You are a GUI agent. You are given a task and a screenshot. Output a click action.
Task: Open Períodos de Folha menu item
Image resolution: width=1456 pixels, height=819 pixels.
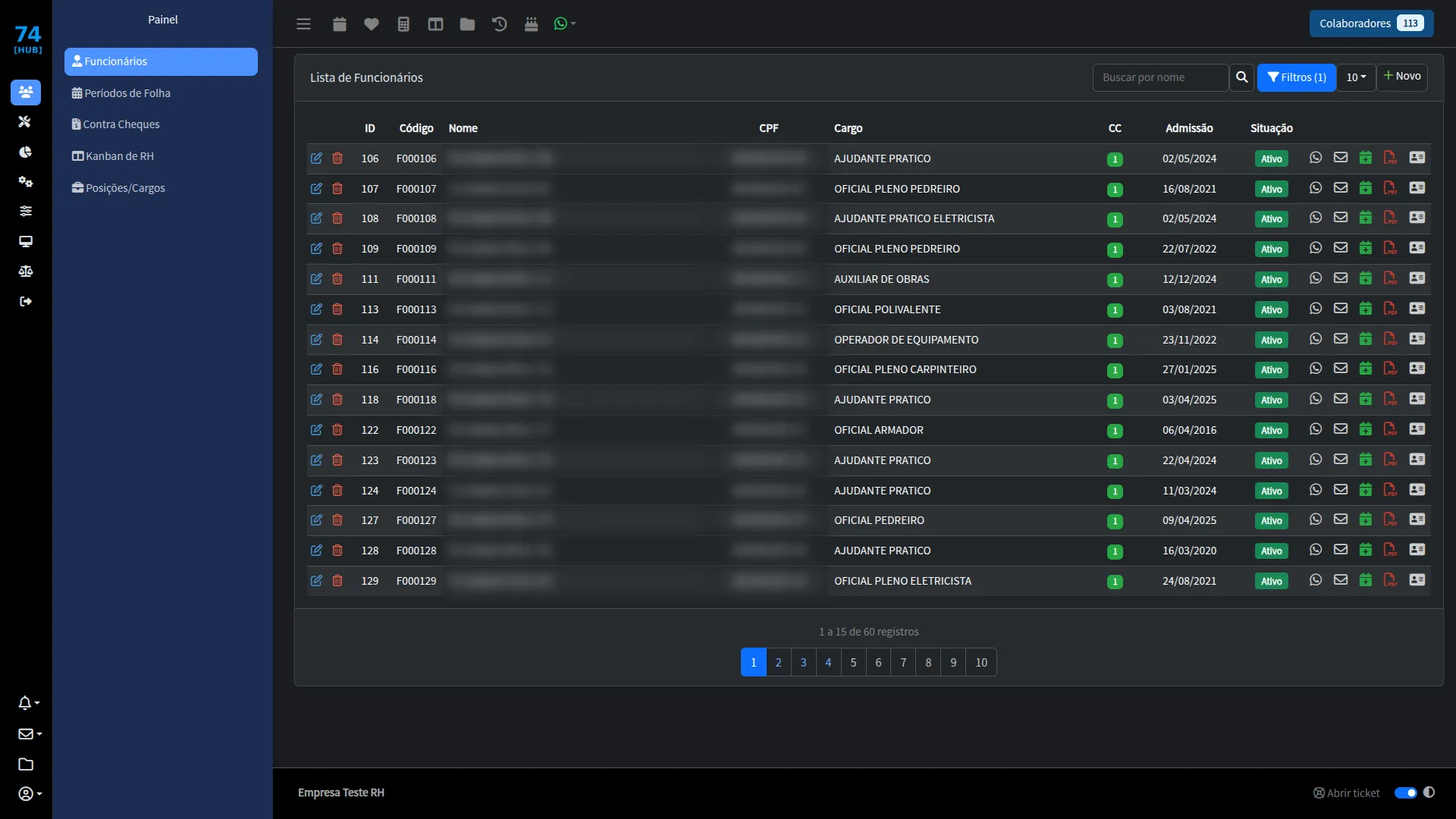tap(121, 93)
